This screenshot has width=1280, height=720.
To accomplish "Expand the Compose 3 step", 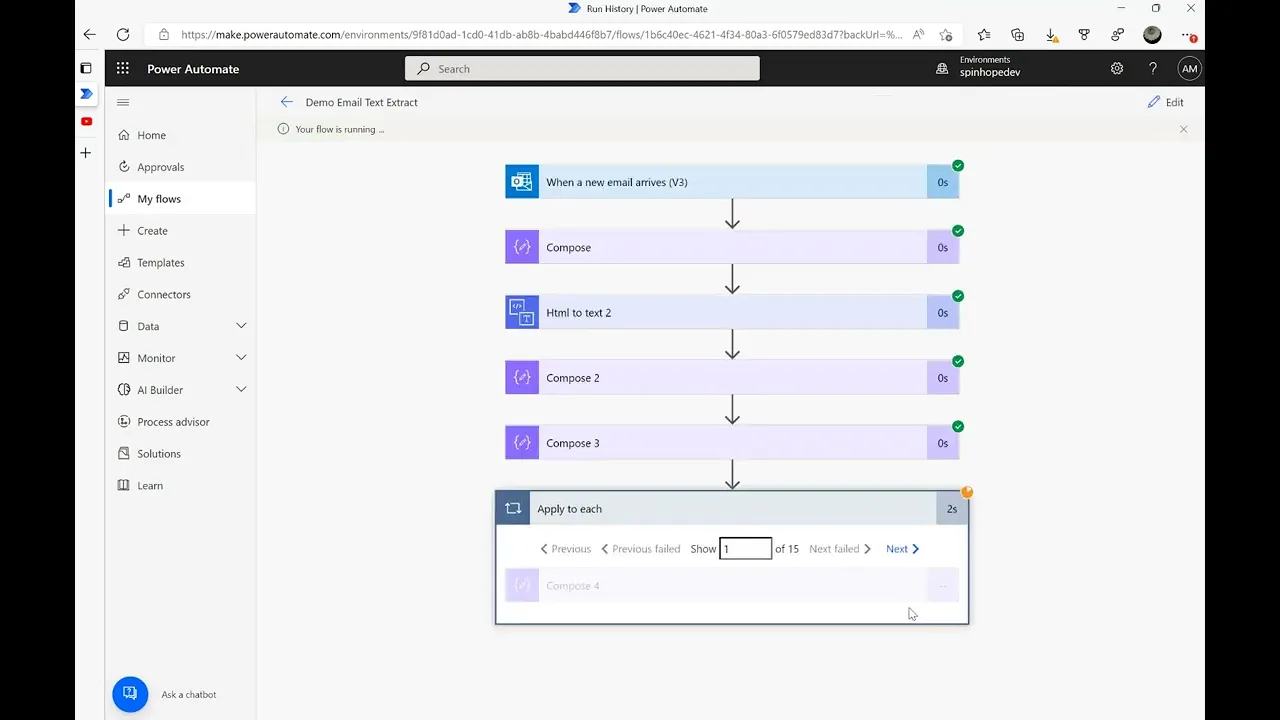I will (x=732, y=443).
